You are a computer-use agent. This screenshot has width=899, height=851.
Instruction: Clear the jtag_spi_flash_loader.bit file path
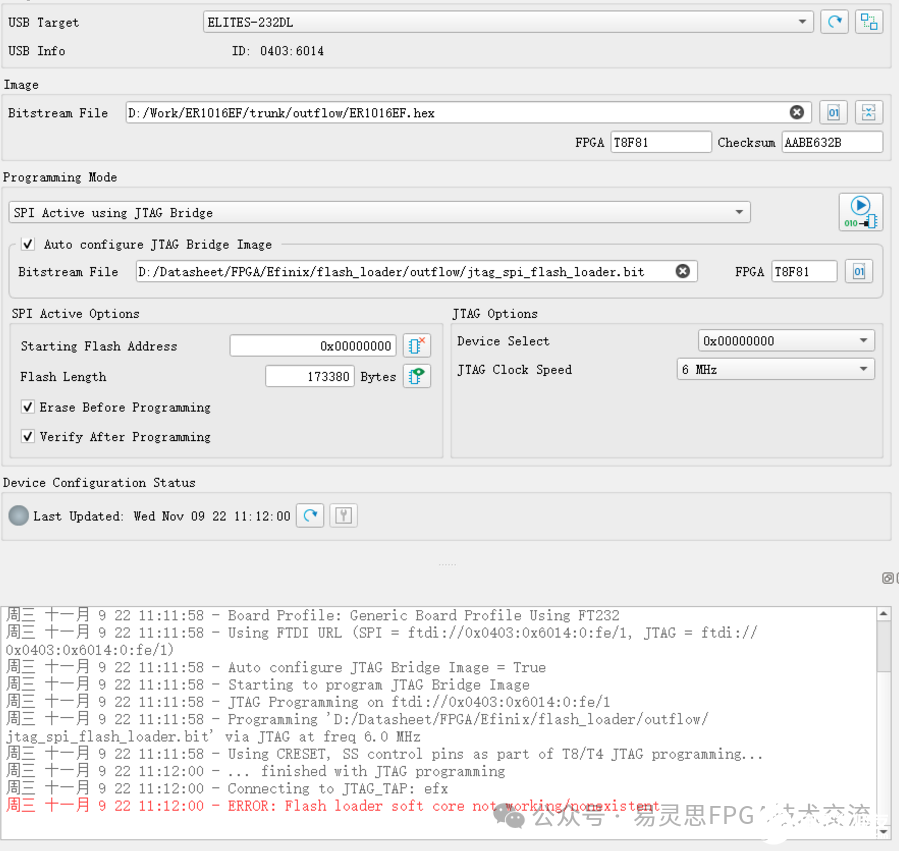pyautogui.click(x=682, y=271)
